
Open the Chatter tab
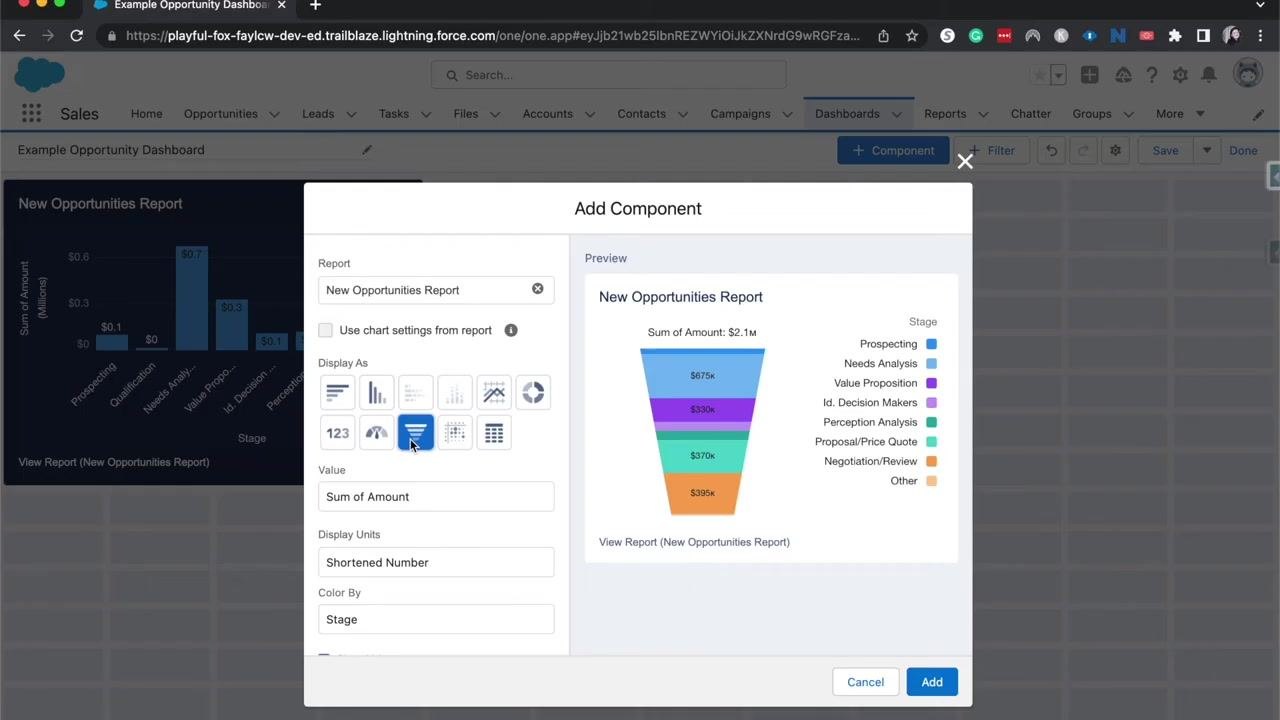point(1031,114)
